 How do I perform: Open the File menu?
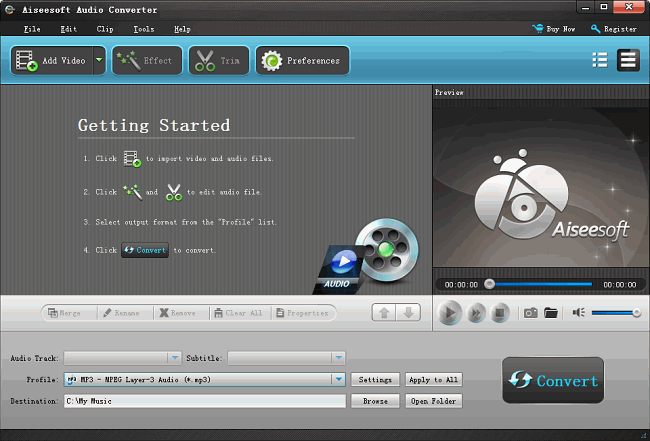pyautogui.click(x=32, y=29)
